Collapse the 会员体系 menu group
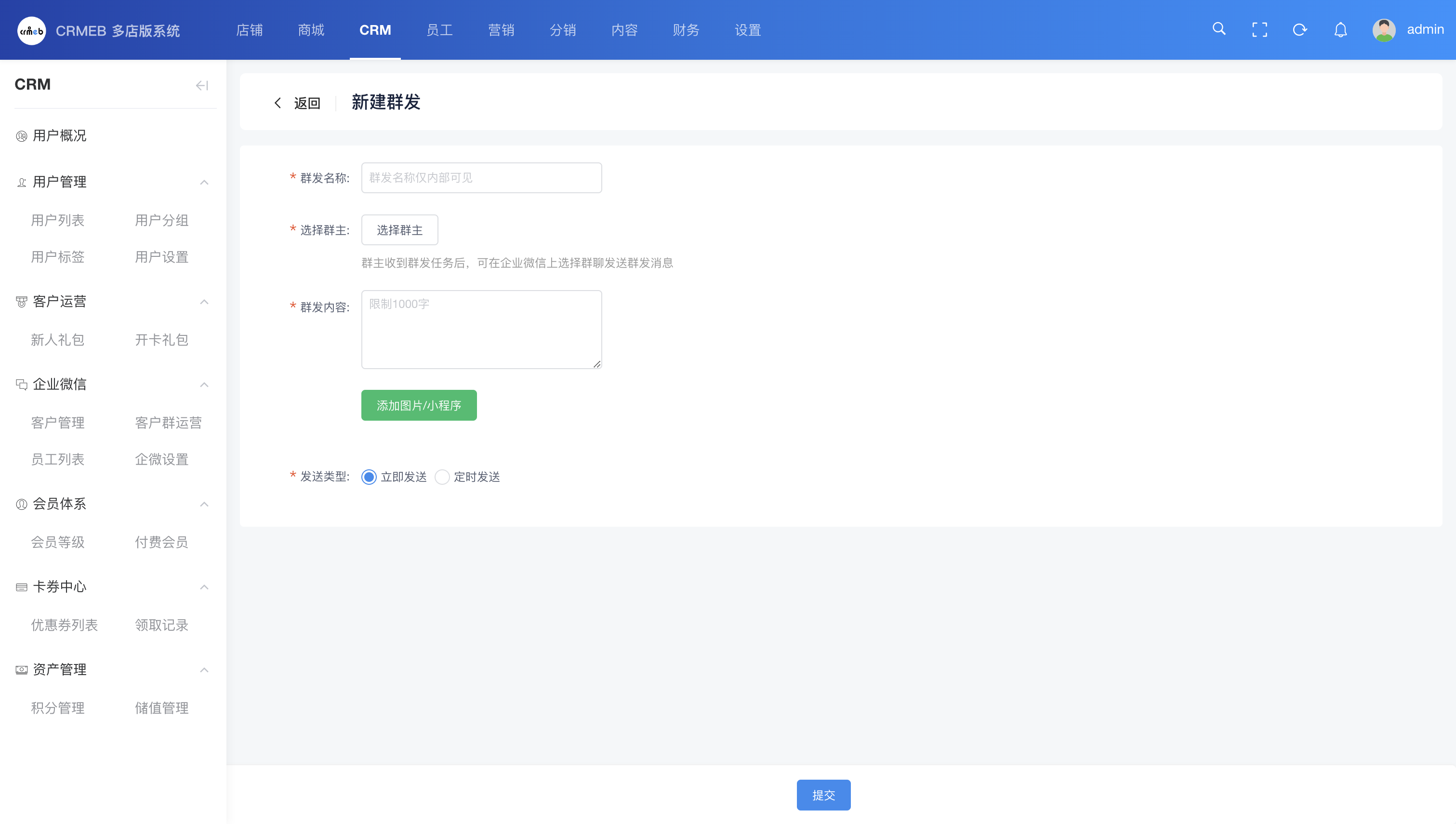 (204, 504)
